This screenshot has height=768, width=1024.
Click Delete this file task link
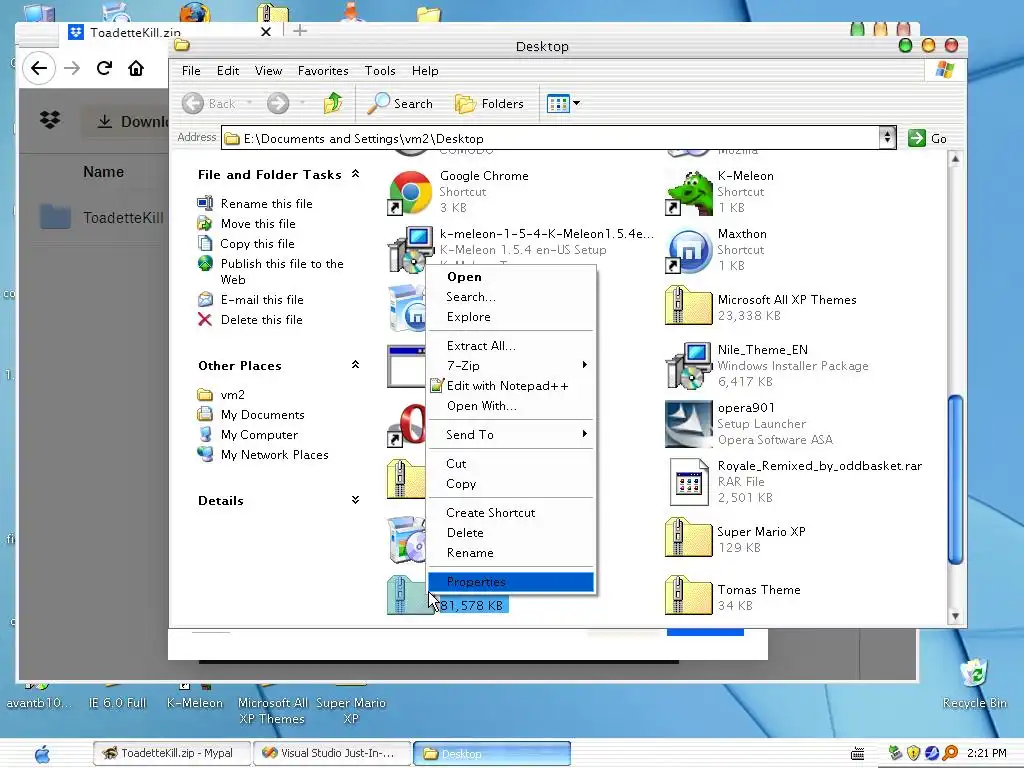[x=261, y=320]
